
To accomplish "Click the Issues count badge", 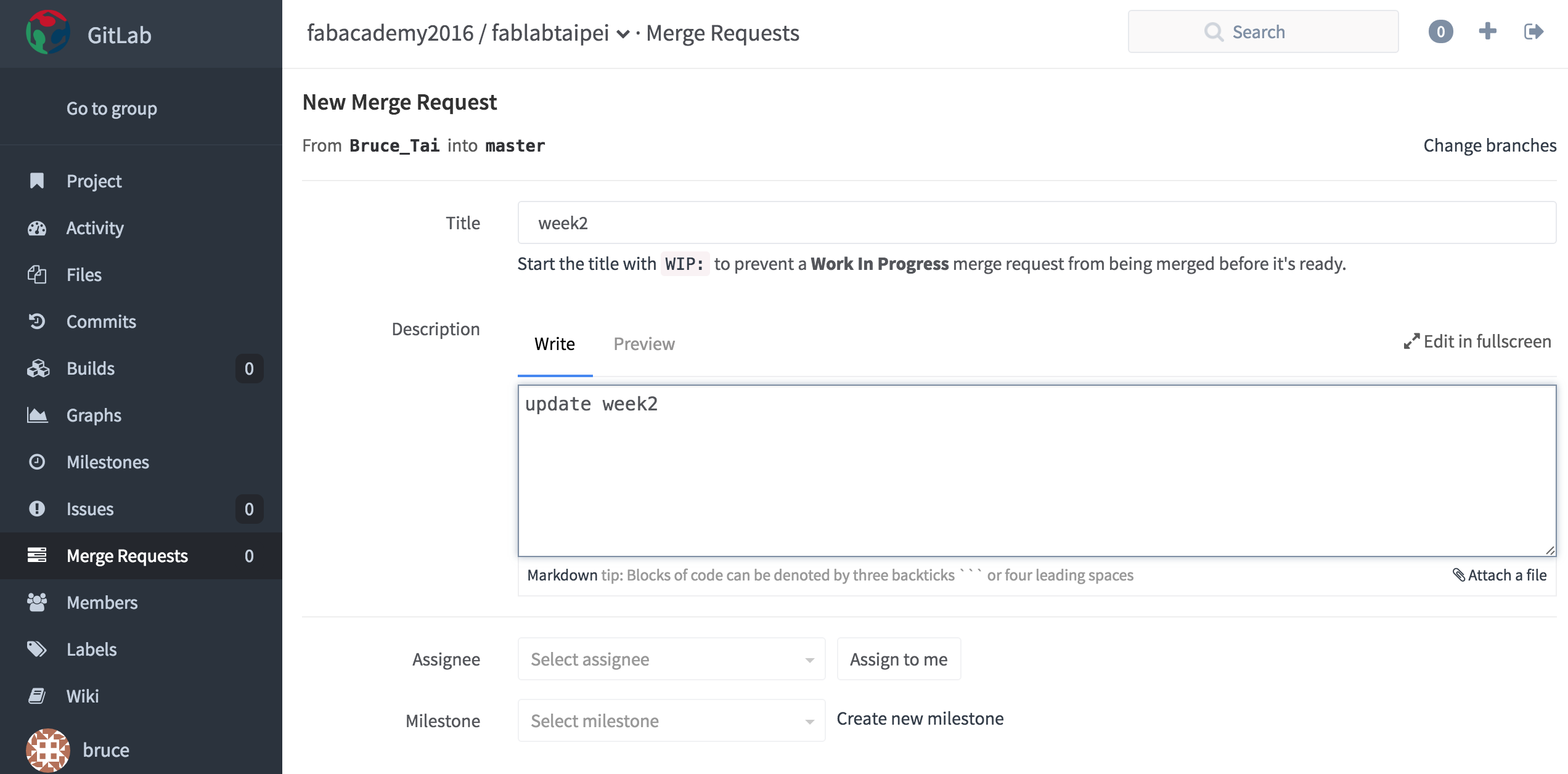I will [x=249, y=509].
